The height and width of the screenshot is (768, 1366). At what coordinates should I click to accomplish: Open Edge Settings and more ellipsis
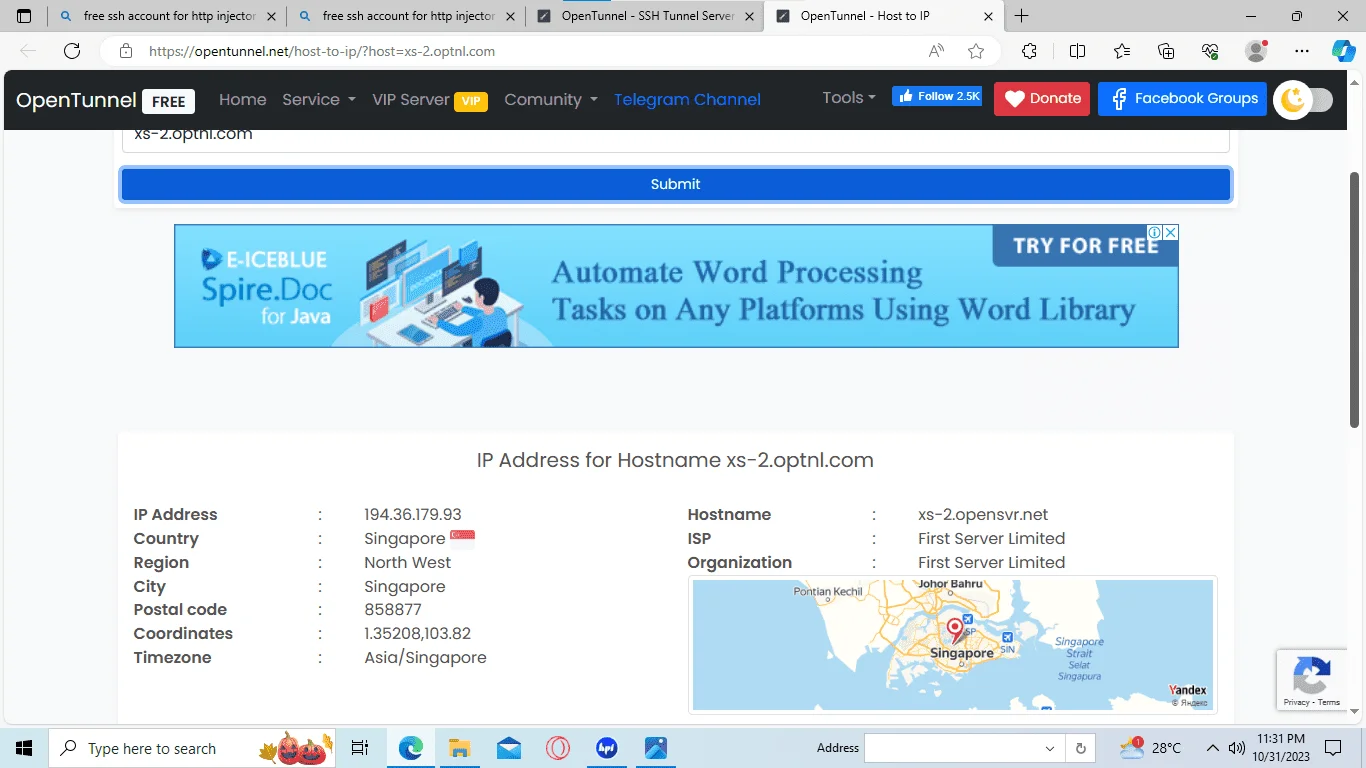(x=1301, y=51)
